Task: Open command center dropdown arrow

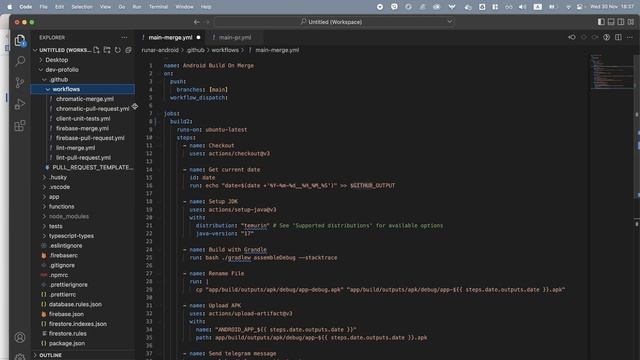Action: point(449,22)
